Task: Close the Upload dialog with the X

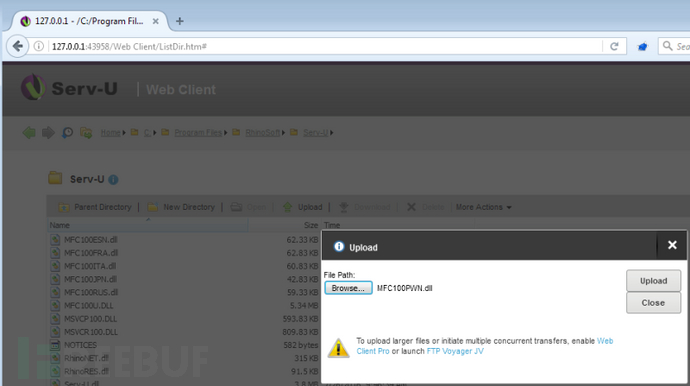Action: click(672, 245)
